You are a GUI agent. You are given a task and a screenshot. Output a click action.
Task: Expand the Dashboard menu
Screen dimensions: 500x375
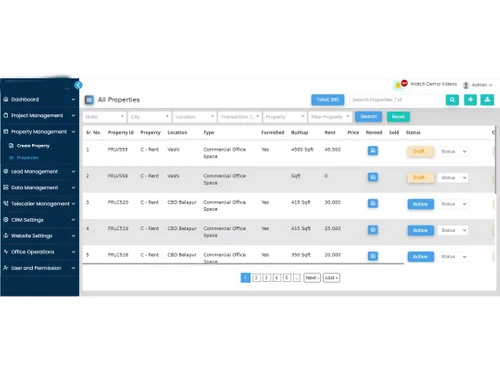coord(73,99)
